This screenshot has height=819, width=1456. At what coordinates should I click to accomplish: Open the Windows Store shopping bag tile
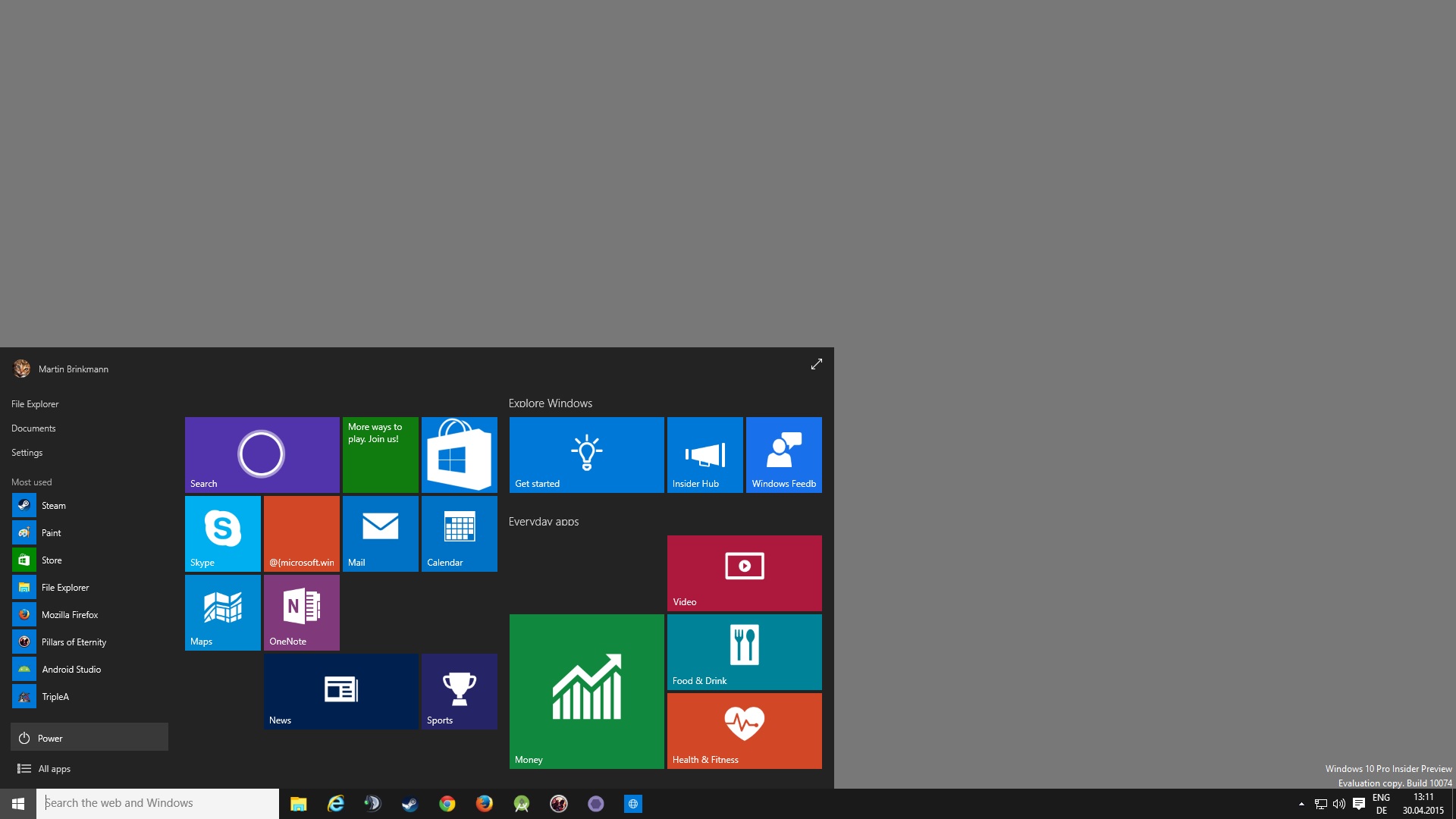coord(459,454)
